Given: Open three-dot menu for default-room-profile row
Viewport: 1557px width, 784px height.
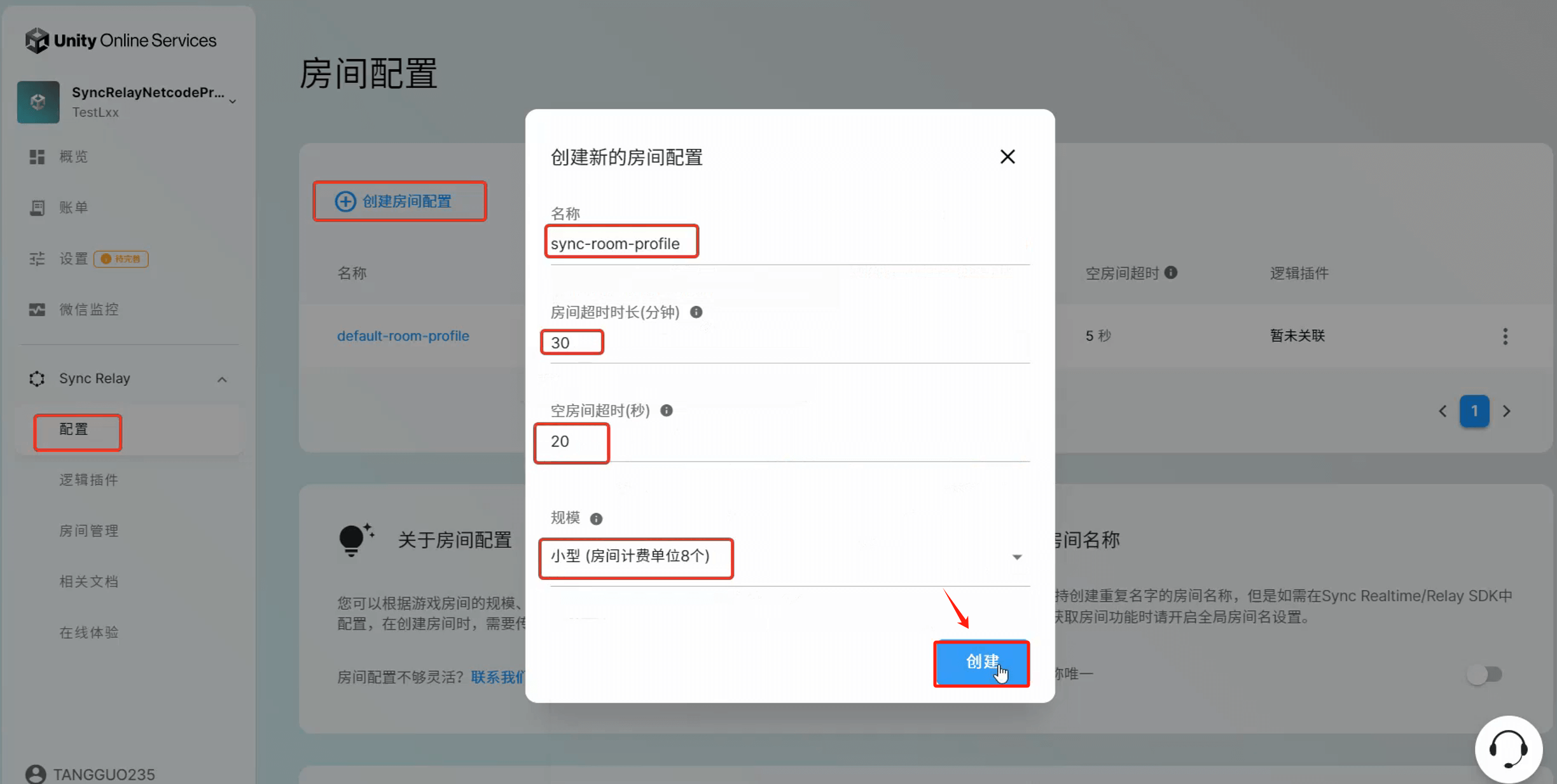Looking at the screenshot, I should pyautogui.click(x=1505, y=336).
